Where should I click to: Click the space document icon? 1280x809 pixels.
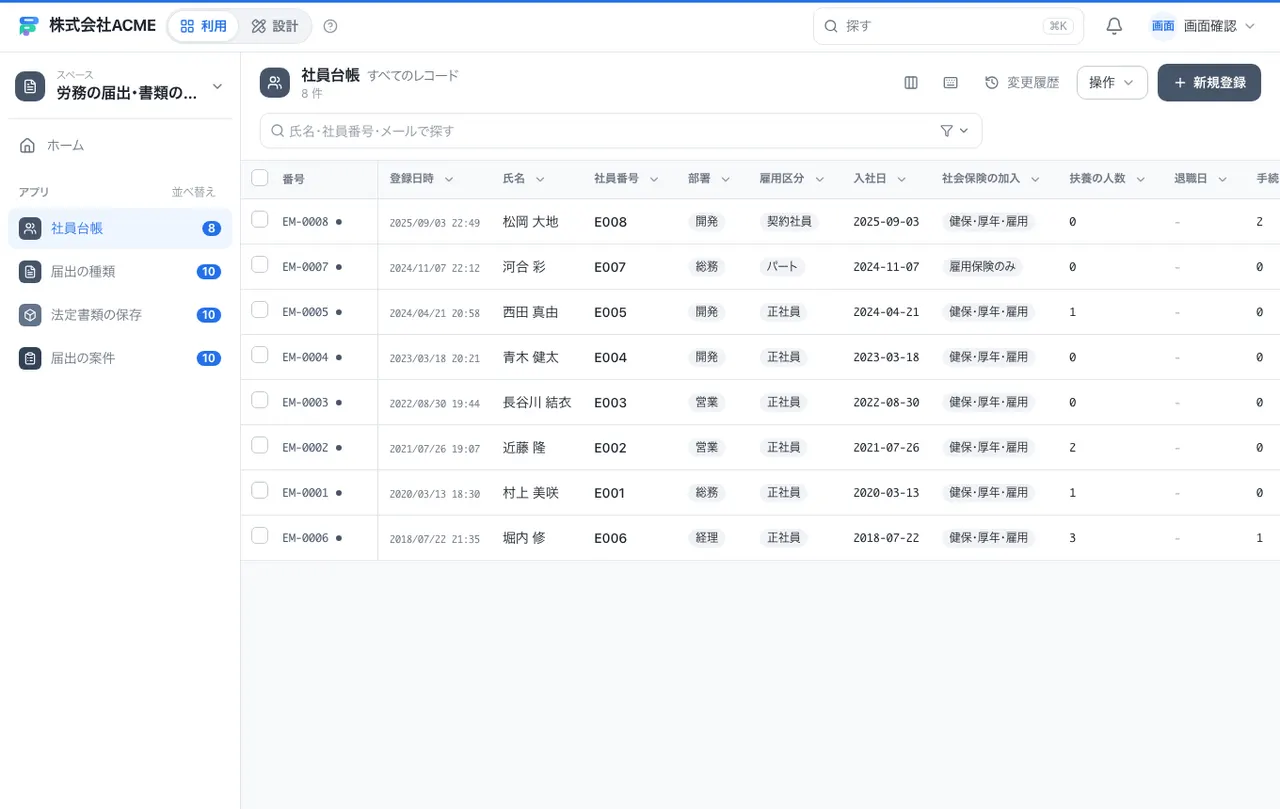30,86
